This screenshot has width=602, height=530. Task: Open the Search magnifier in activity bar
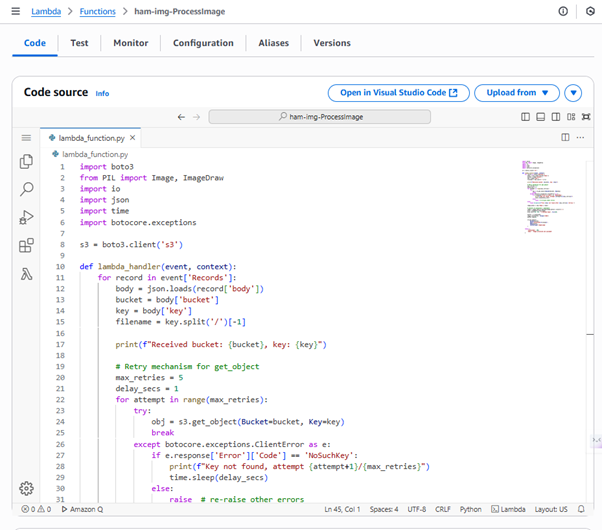pyautogui.click(x=26, y=189)
